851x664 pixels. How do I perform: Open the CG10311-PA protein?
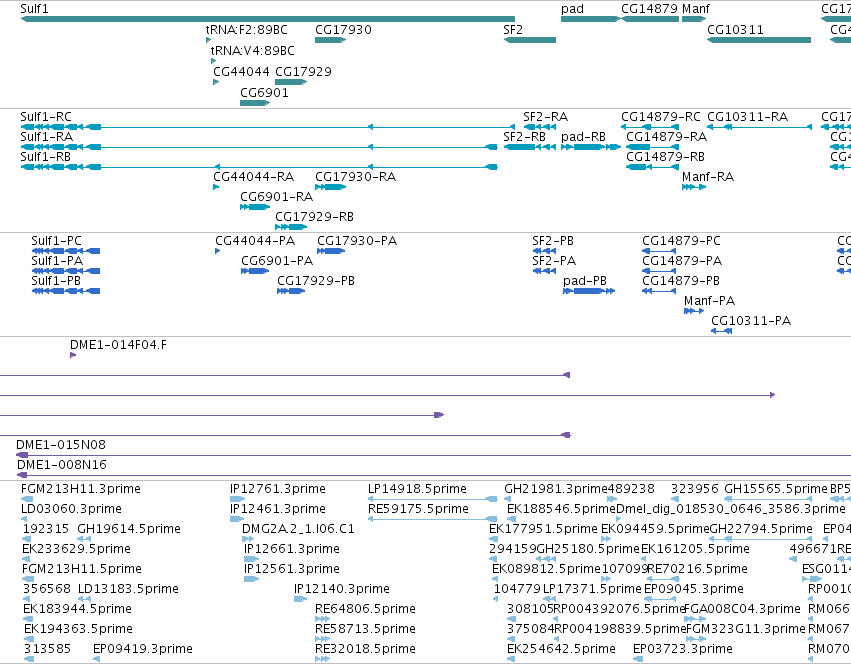click(x=721, y=331)
